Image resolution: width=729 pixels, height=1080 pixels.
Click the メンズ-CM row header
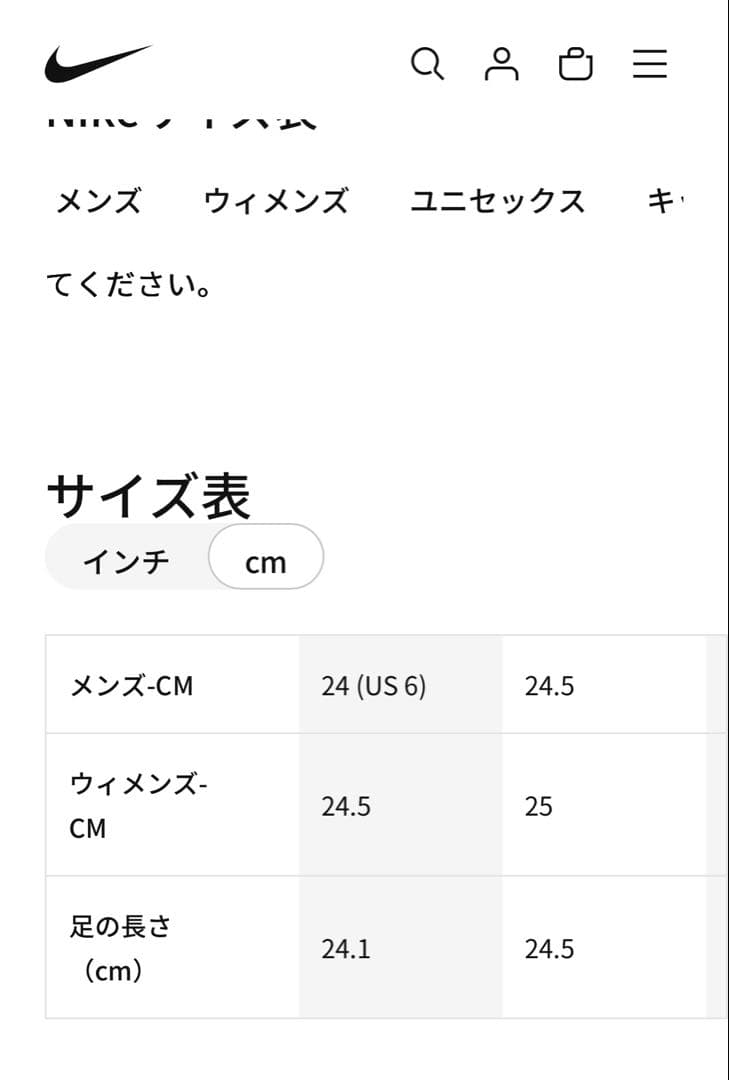coord(131,687)
